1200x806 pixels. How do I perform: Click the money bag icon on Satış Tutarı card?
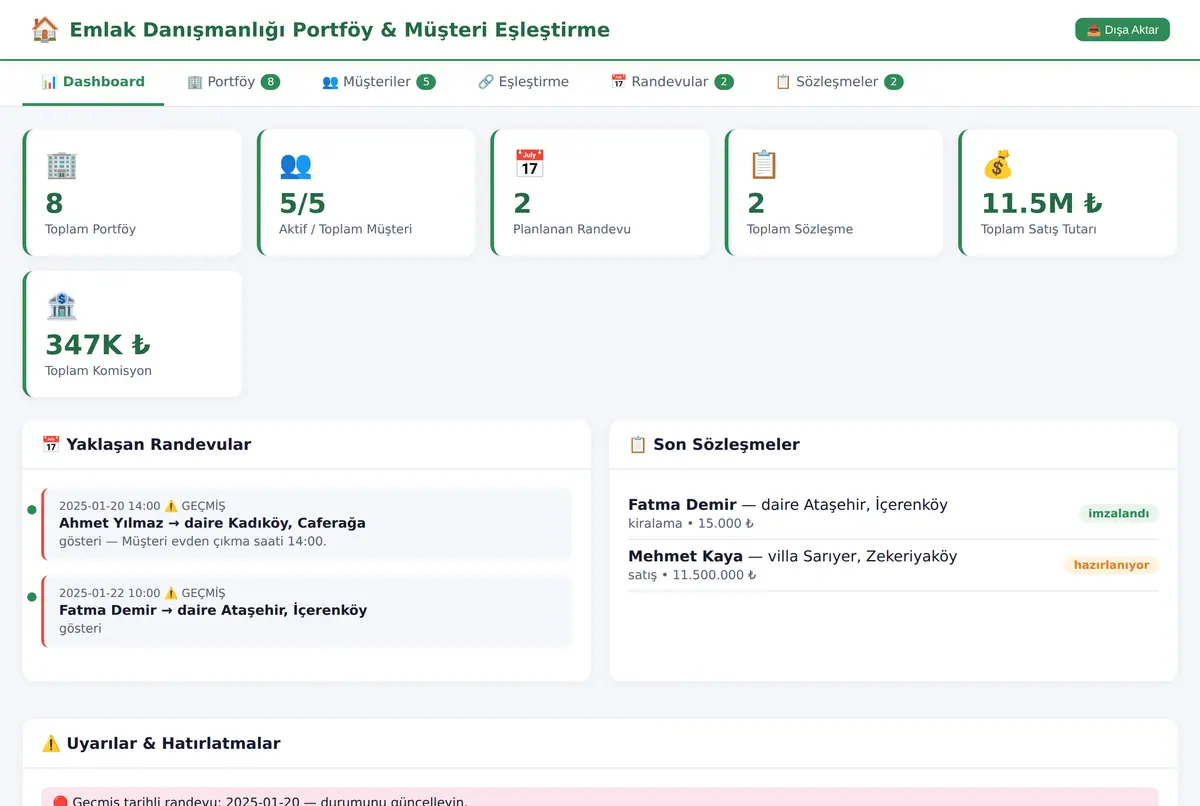pyautogui.click(x=997, y=164)
